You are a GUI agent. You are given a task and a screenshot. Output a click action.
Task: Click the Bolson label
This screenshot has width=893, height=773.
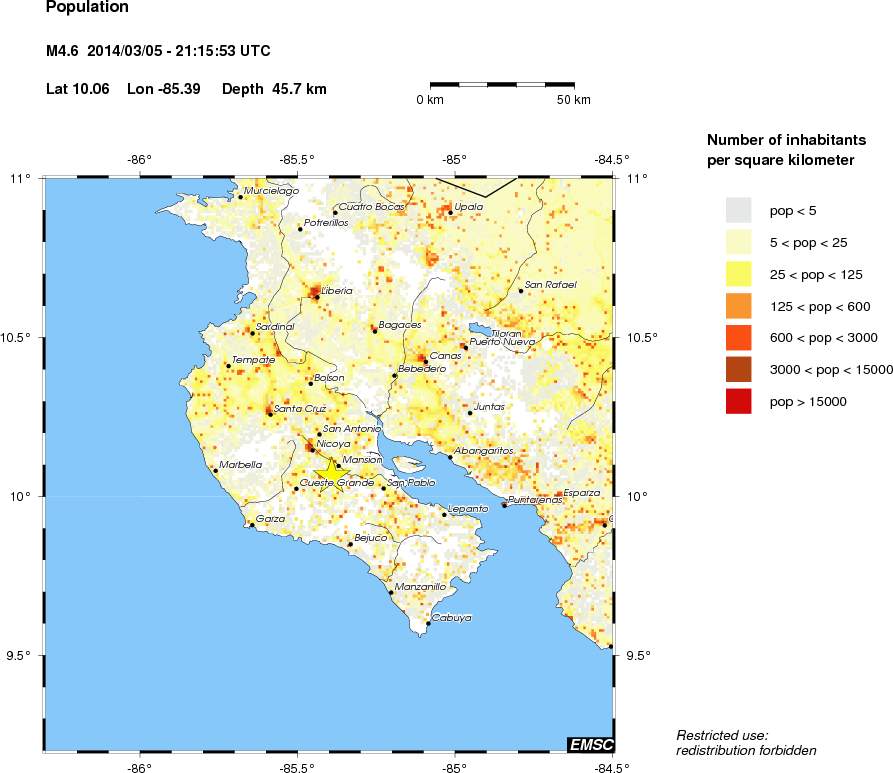(x=329, y=378)
